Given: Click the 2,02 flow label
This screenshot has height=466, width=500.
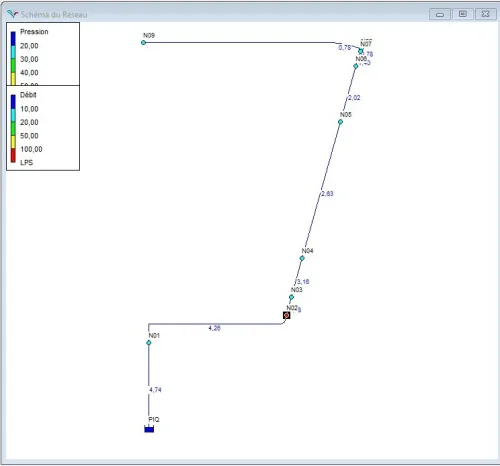Looking at the screenshot, I should point(354,98).
